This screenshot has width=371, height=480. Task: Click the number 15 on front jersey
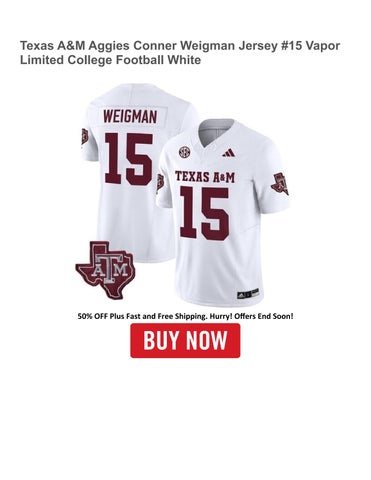(204, 213)
